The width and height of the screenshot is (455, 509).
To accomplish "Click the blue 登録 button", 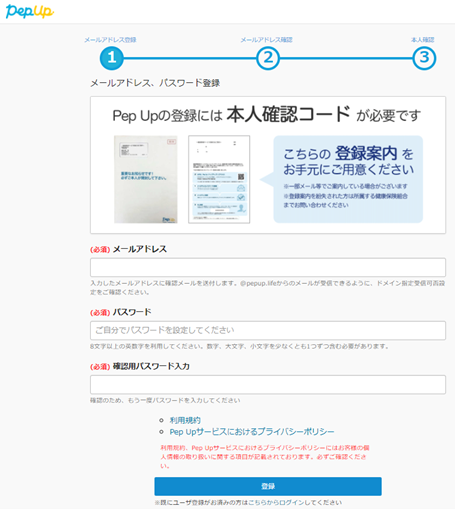I will point(268,486).
